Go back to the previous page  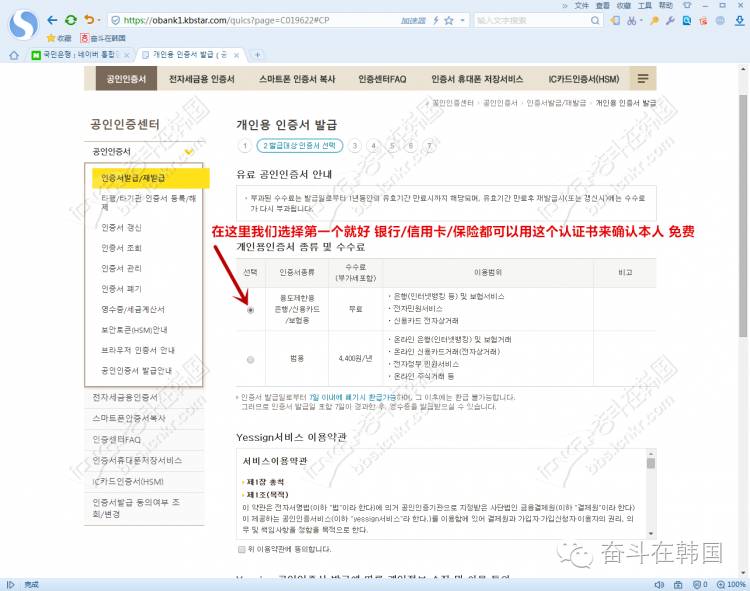coord(52,20)
